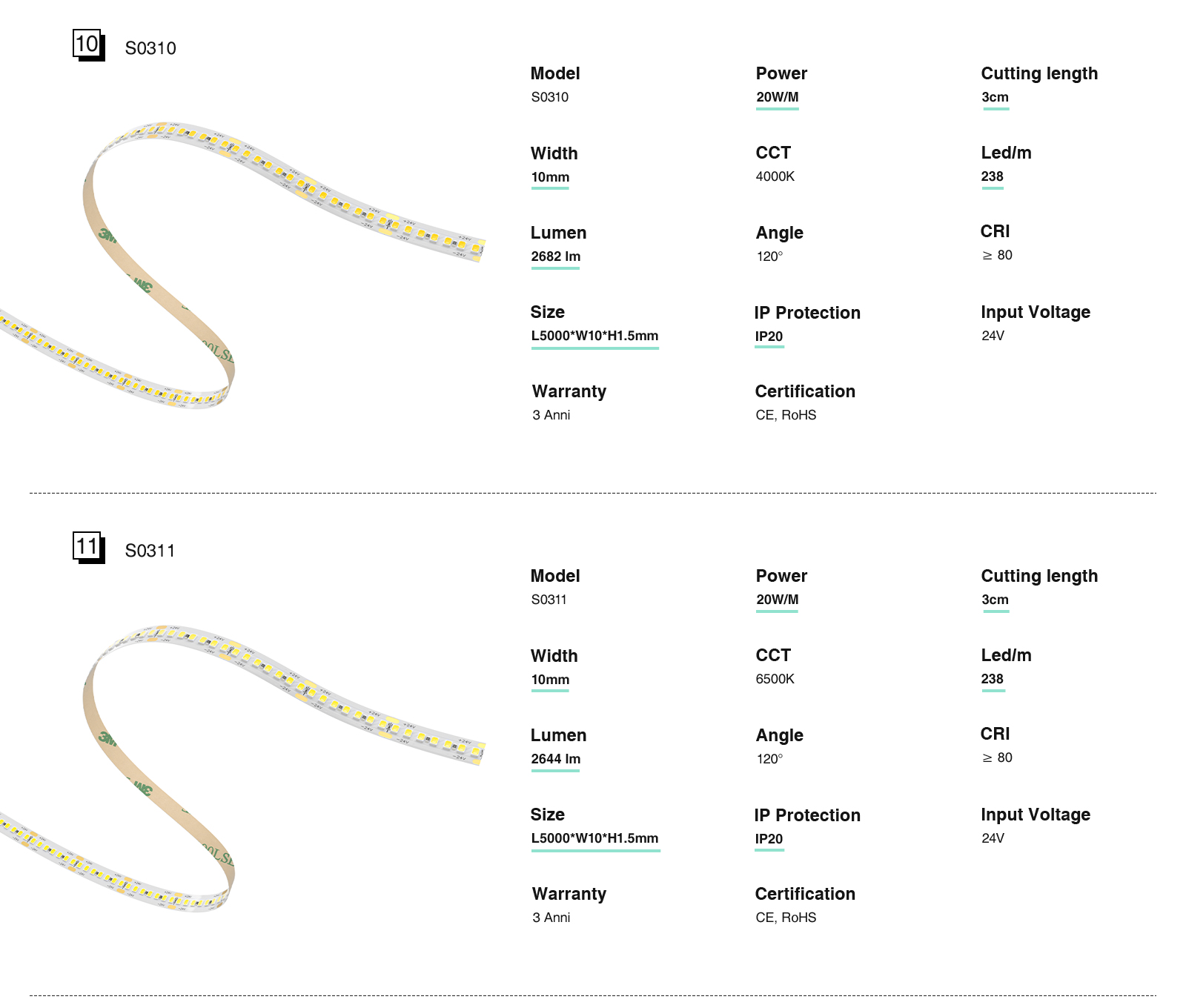Click the 238 Led/m value for S0311

992,679
